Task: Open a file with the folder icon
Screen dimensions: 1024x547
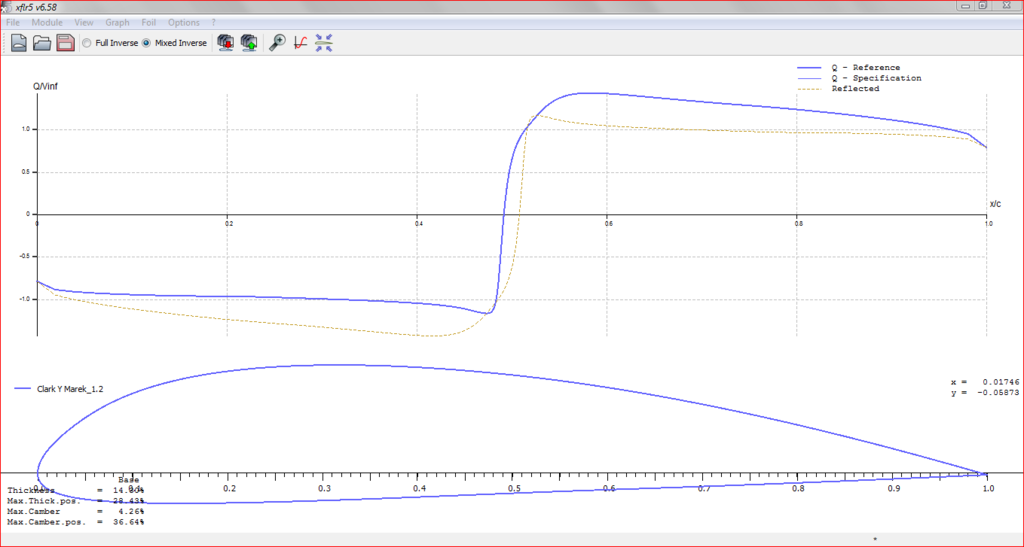Action: tap(42, 43)
